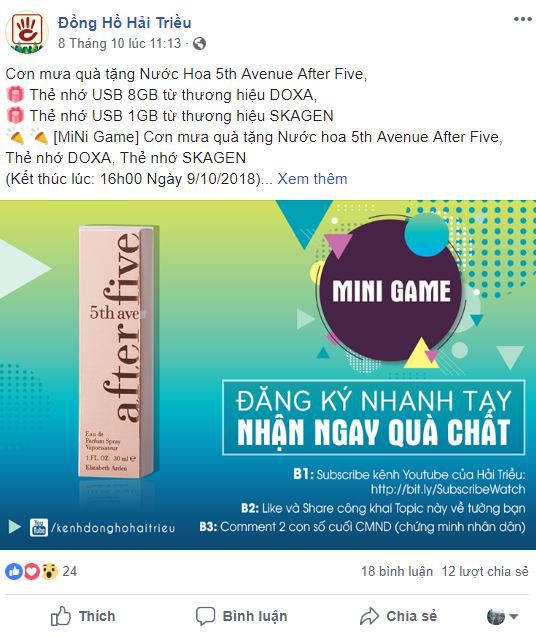Click the blue Like reaction icon

13,571
